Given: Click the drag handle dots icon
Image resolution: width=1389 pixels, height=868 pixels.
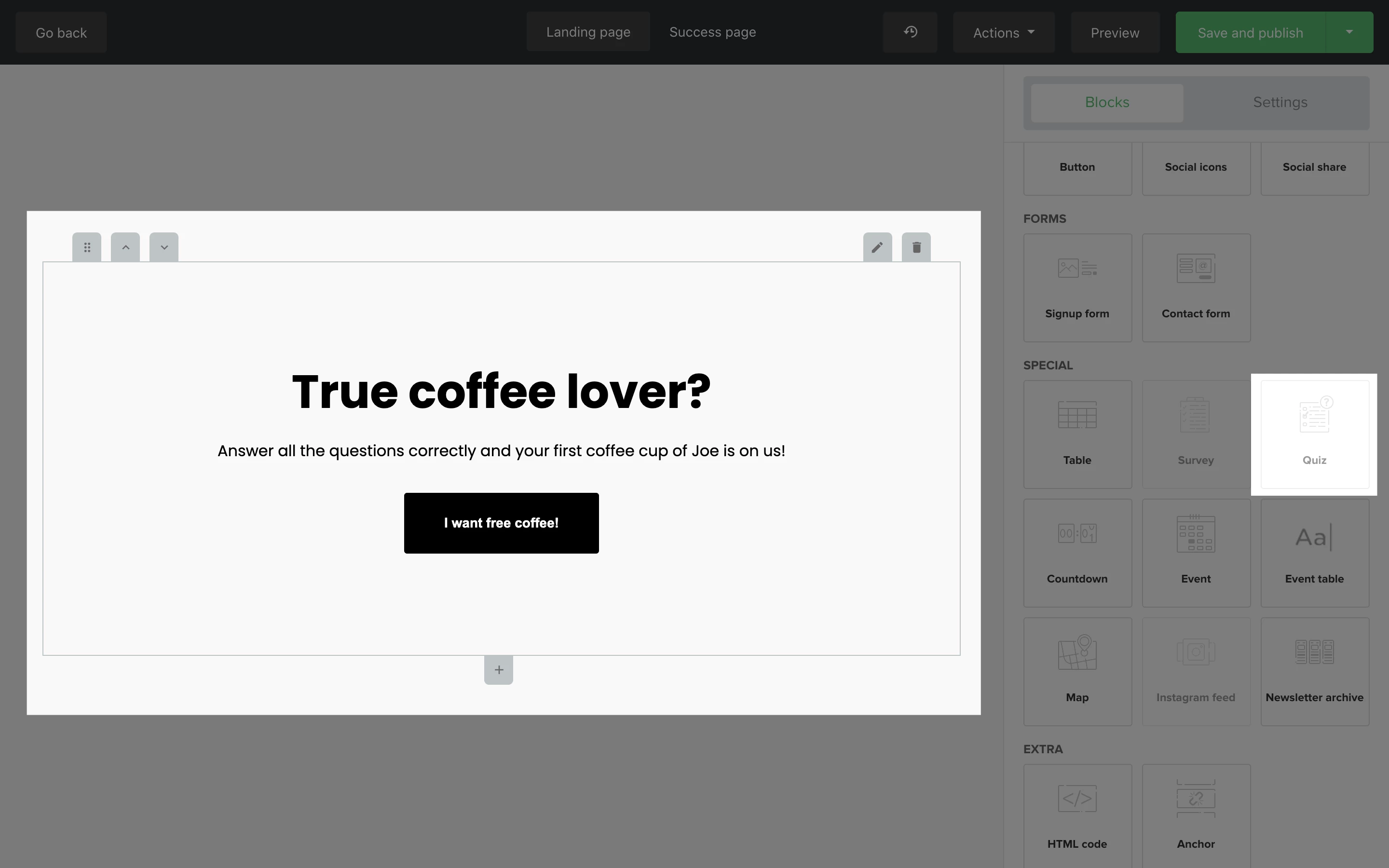Looking at the screenshot, I should pos(87,247).
